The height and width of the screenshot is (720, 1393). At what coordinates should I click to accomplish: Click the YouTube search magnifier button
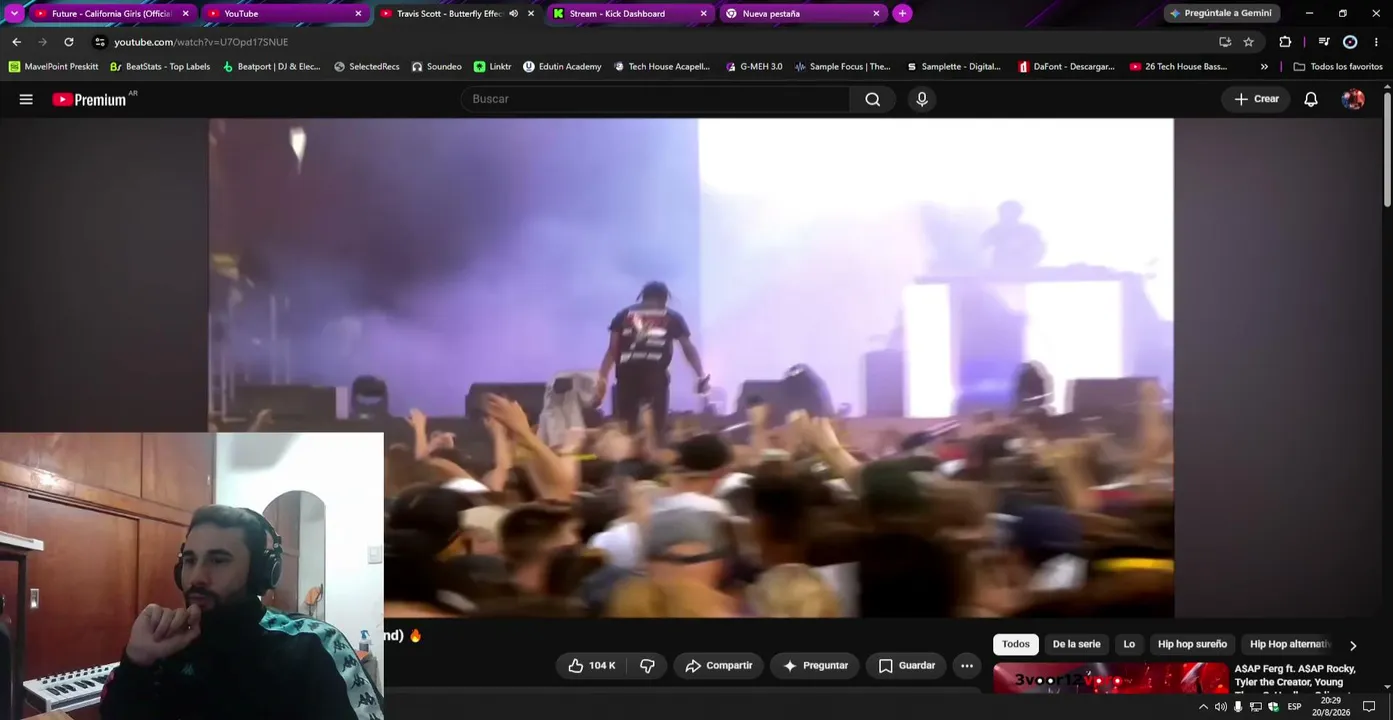873,99
